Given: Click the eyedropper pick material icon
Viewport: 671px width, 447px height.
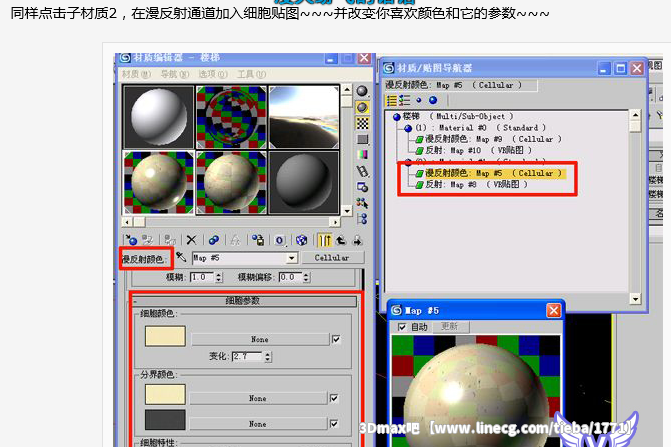Looking at the screenshot, I should [181, 257].
